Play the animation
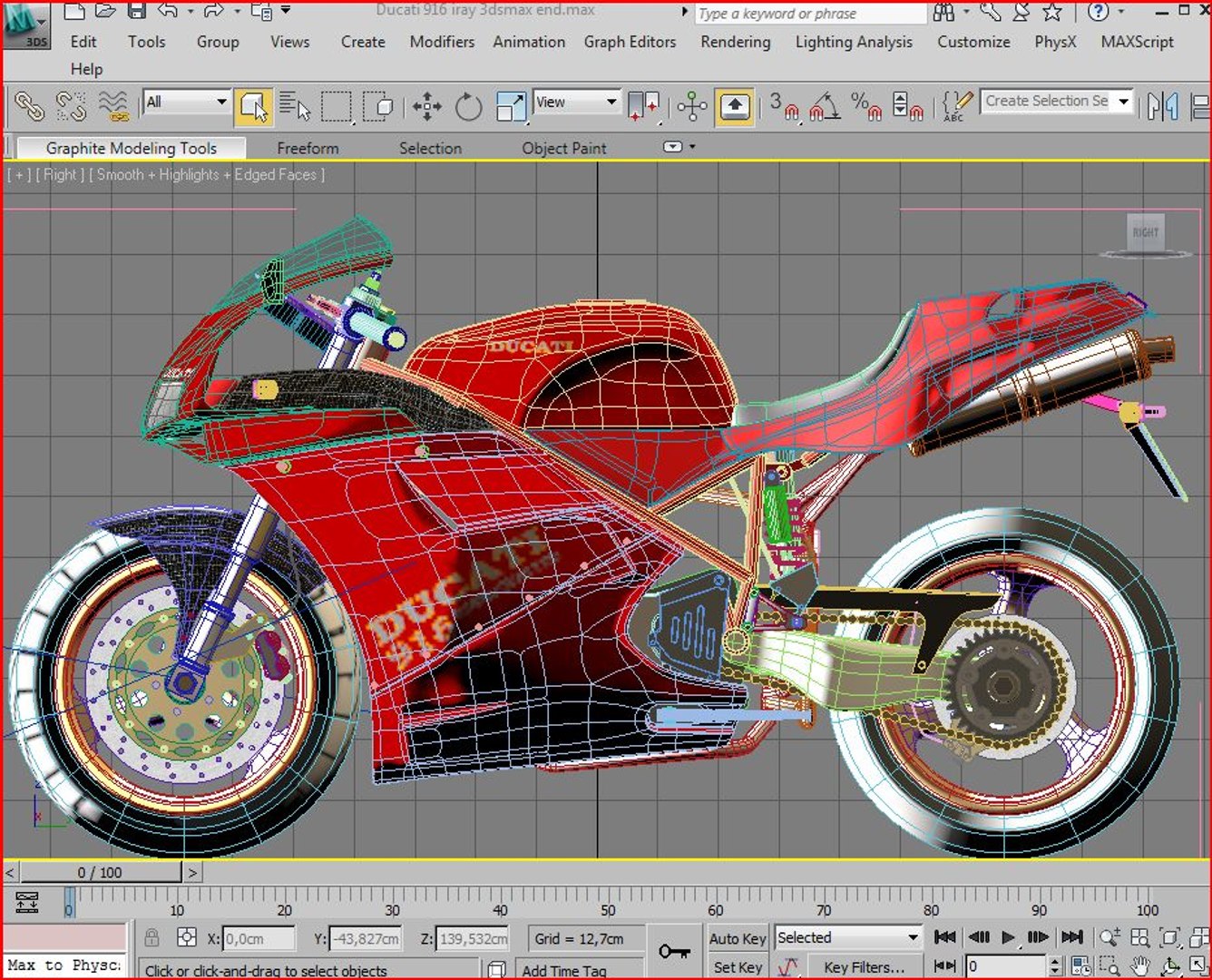Viewport: 1212px width, 980px height. pyautogui.click(x=1008, y=937)
